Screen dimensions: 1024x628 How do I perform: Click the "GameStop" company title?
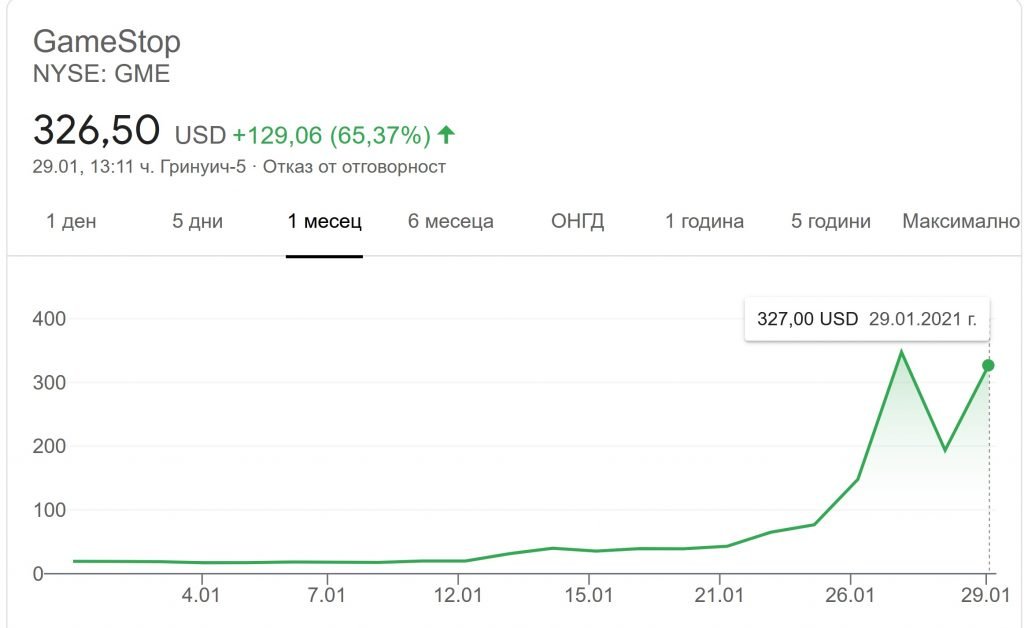[x=106, y=42]
